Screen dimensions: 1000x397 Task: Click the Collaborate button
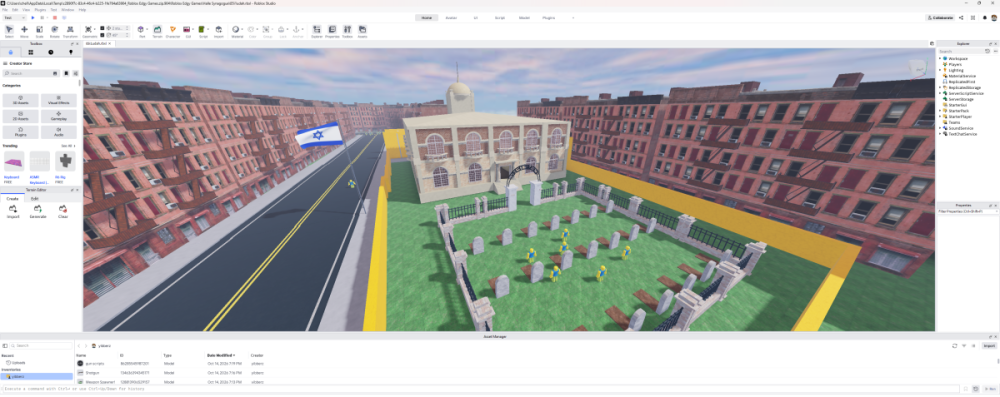click(940, 18)
